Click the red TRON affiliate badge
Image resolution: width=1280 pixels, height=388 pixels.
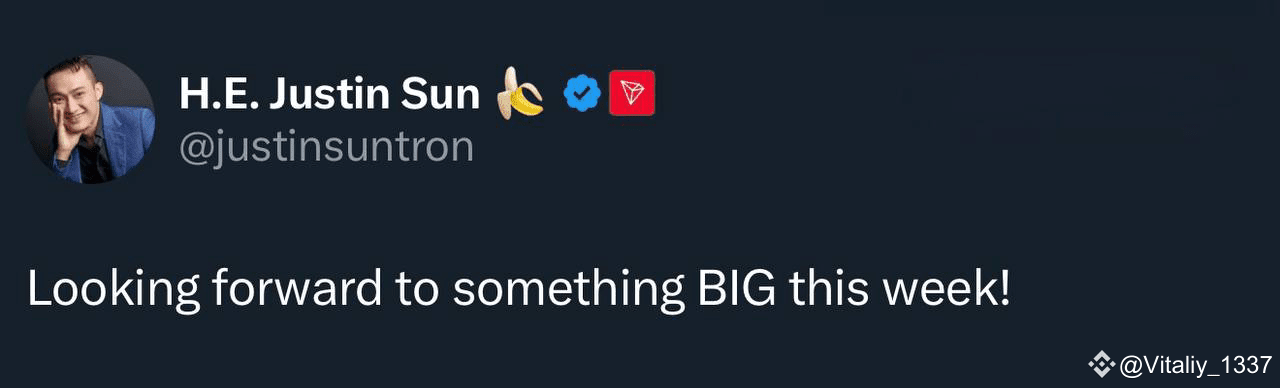[x=631, y=93]
